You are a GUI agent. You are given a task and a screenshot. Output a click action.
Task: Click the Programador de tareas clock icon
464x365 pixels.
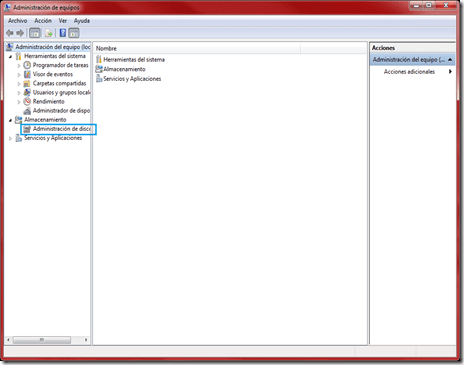(27, 65)
